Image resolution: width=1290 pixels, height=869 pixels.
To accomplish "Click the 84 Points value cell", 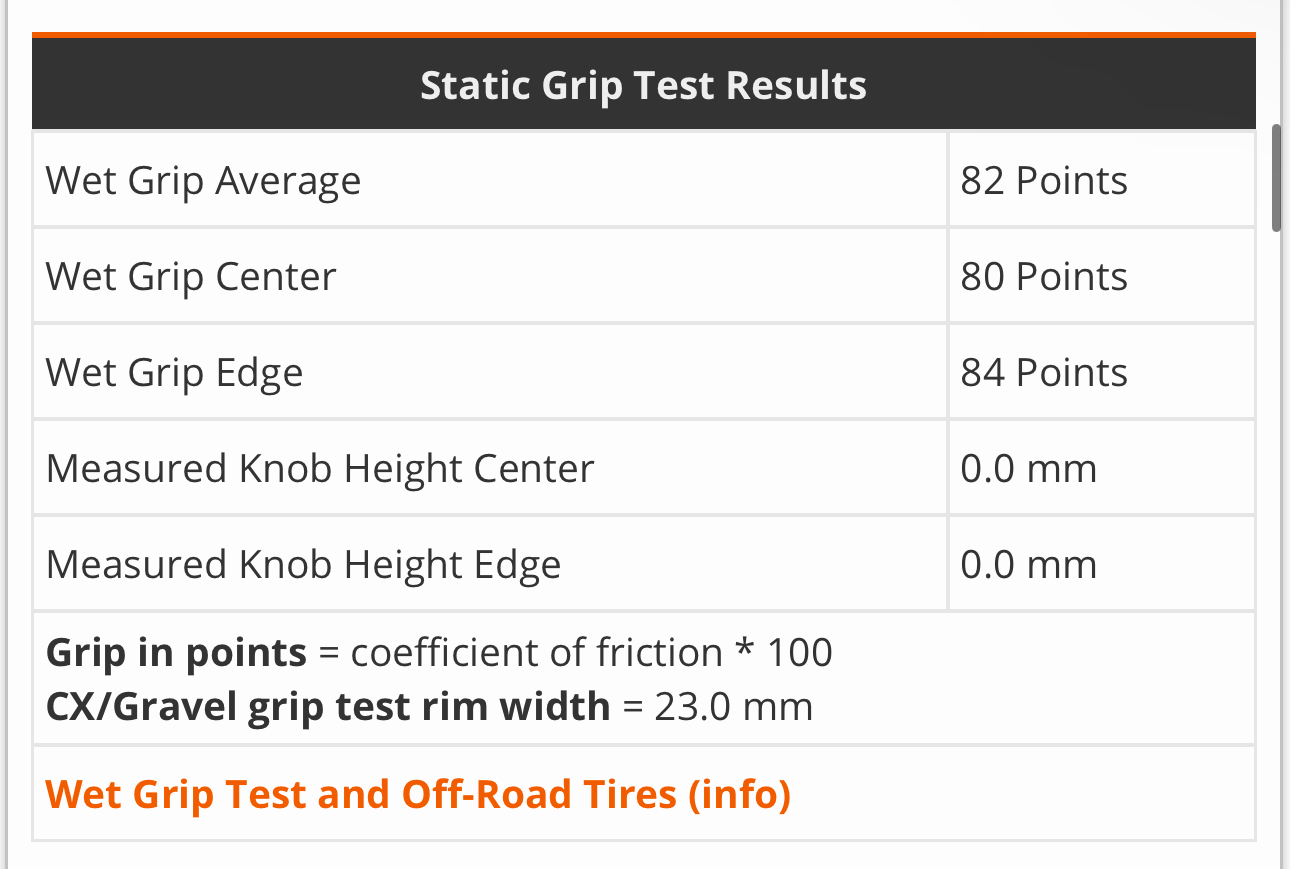I will point(1044,373).
